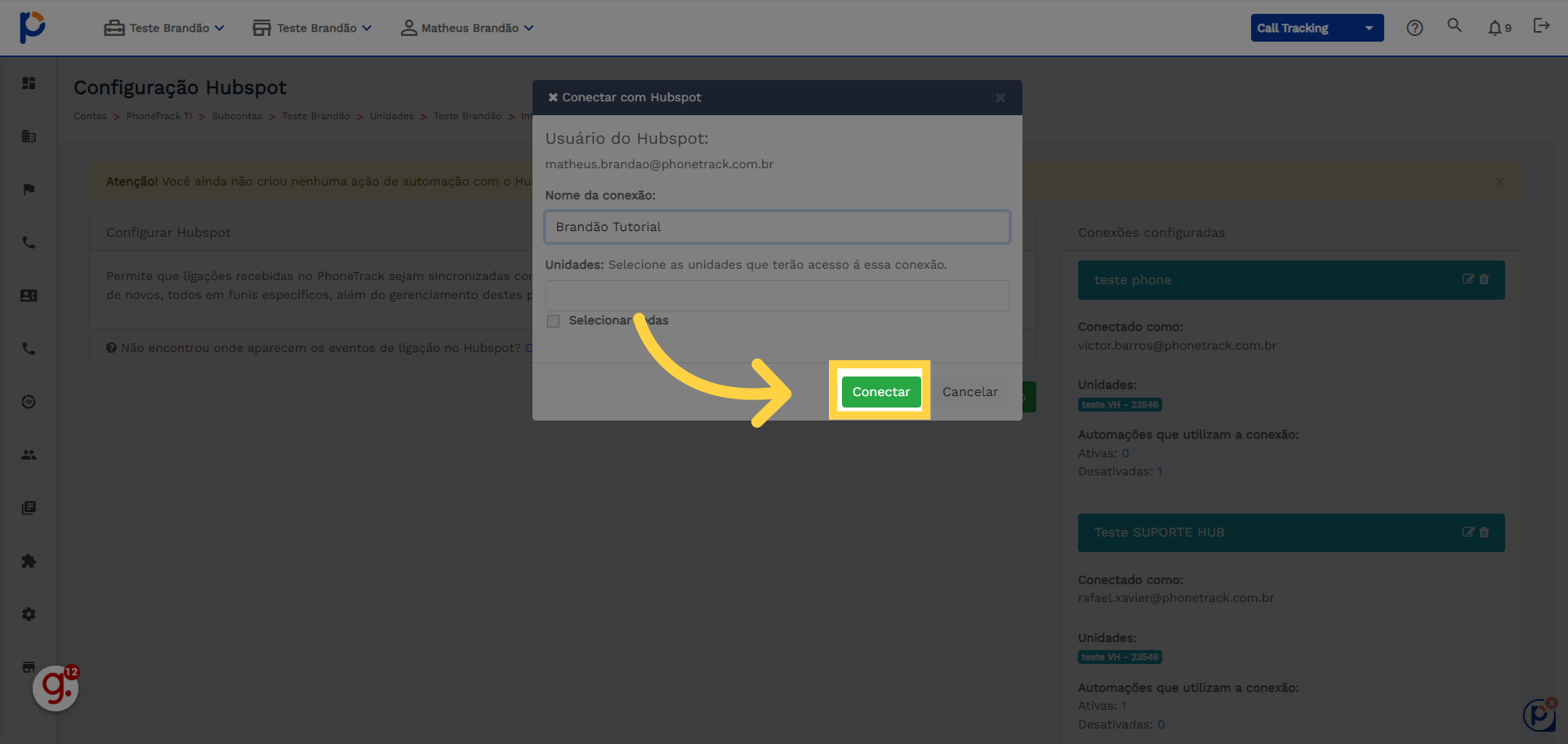Expand the store Teste Brandão unit dropdown
This screenshot has height=744, width=1568.
coord(312,28)
